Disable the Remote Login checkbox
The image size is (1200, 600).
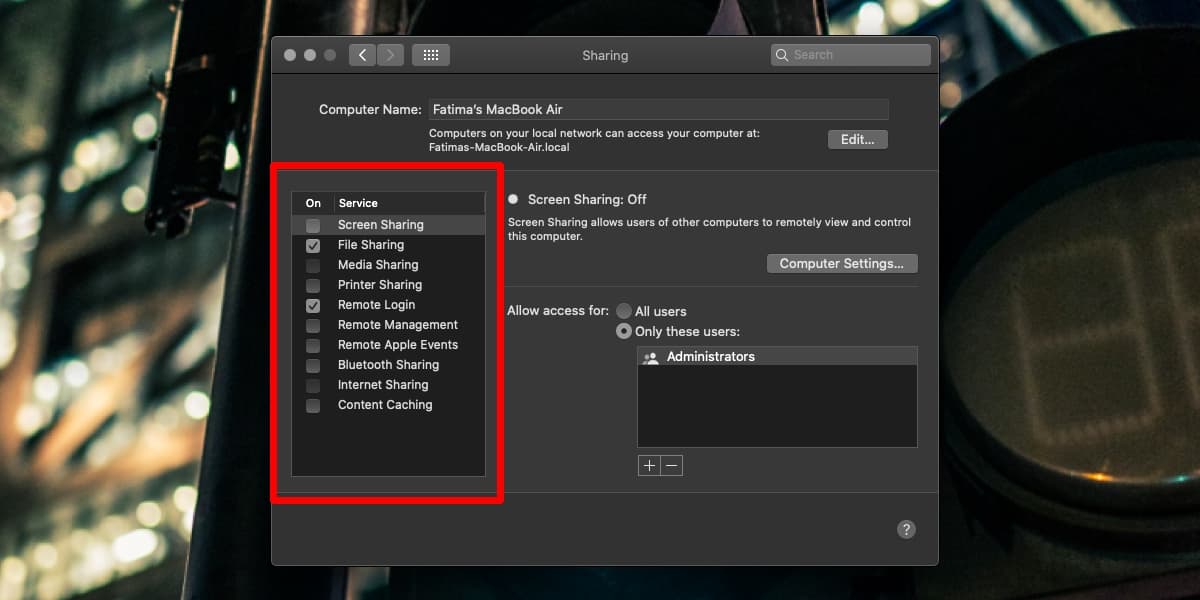(313, 305)
